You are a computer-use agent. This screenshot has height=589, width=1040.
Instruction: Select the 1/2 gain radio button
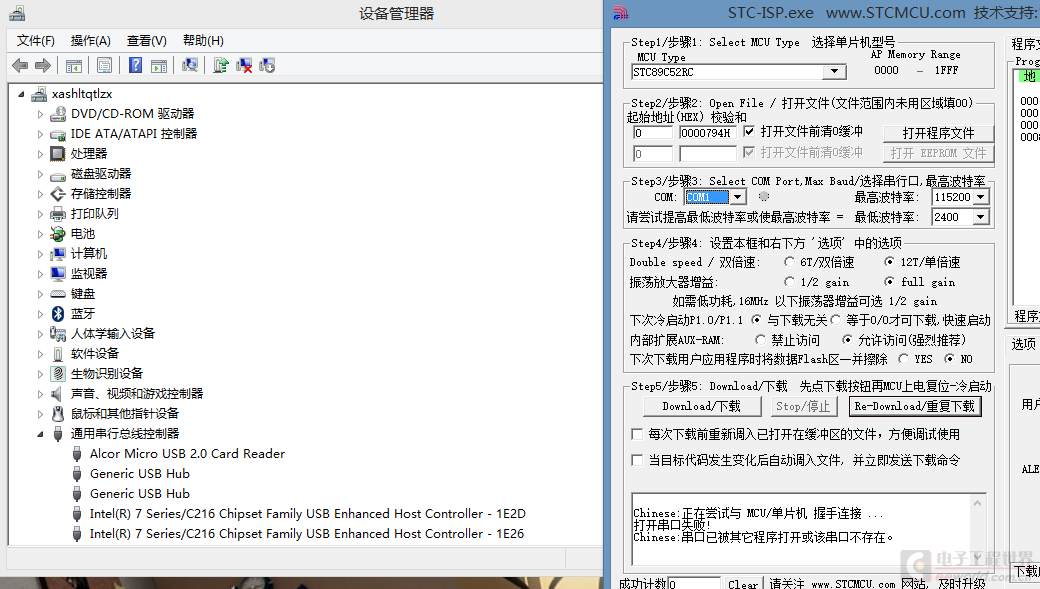click(x=789, y=281)
